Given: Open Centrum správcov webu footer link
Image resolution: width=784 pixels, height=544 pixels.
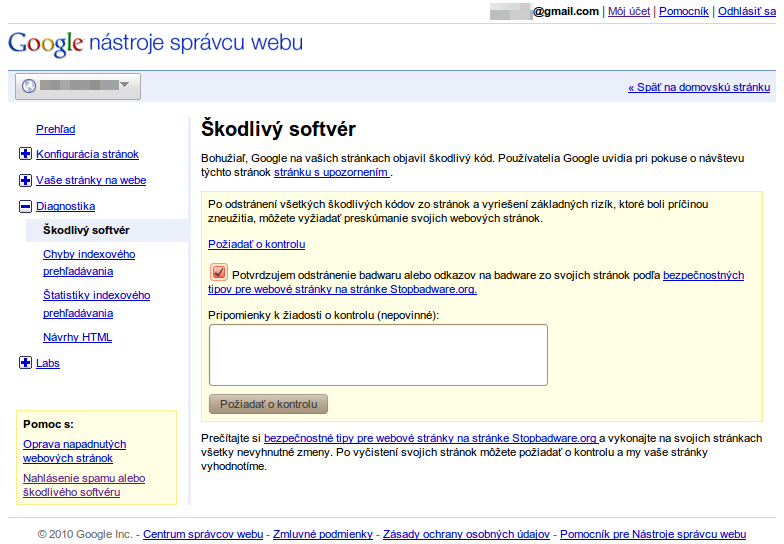Looking at the screenshot, I should [203, 534].
